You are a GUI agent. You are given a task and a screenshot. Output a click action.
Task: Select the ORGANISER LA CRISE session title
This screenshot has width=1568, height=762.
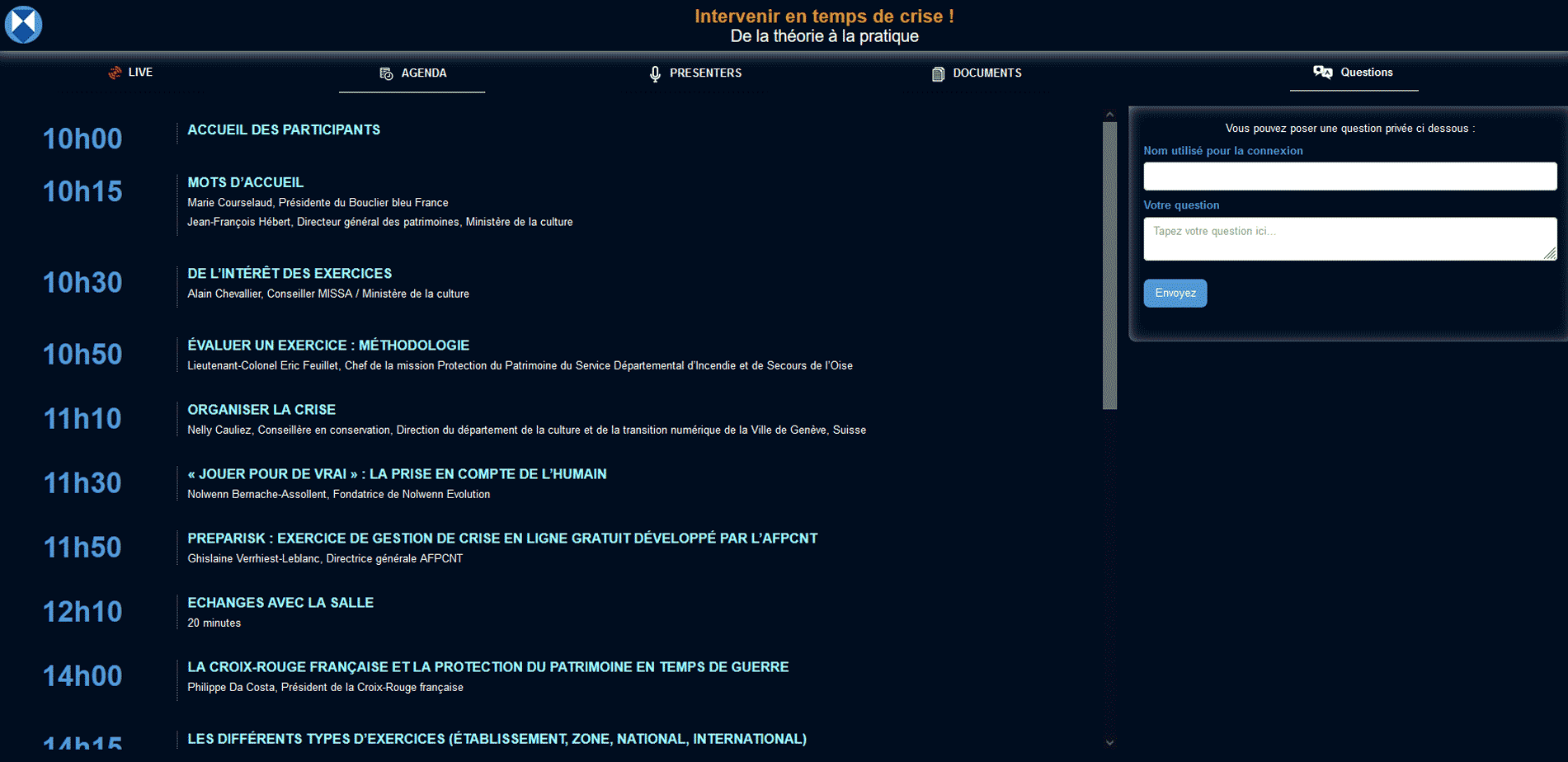point(261,410)
